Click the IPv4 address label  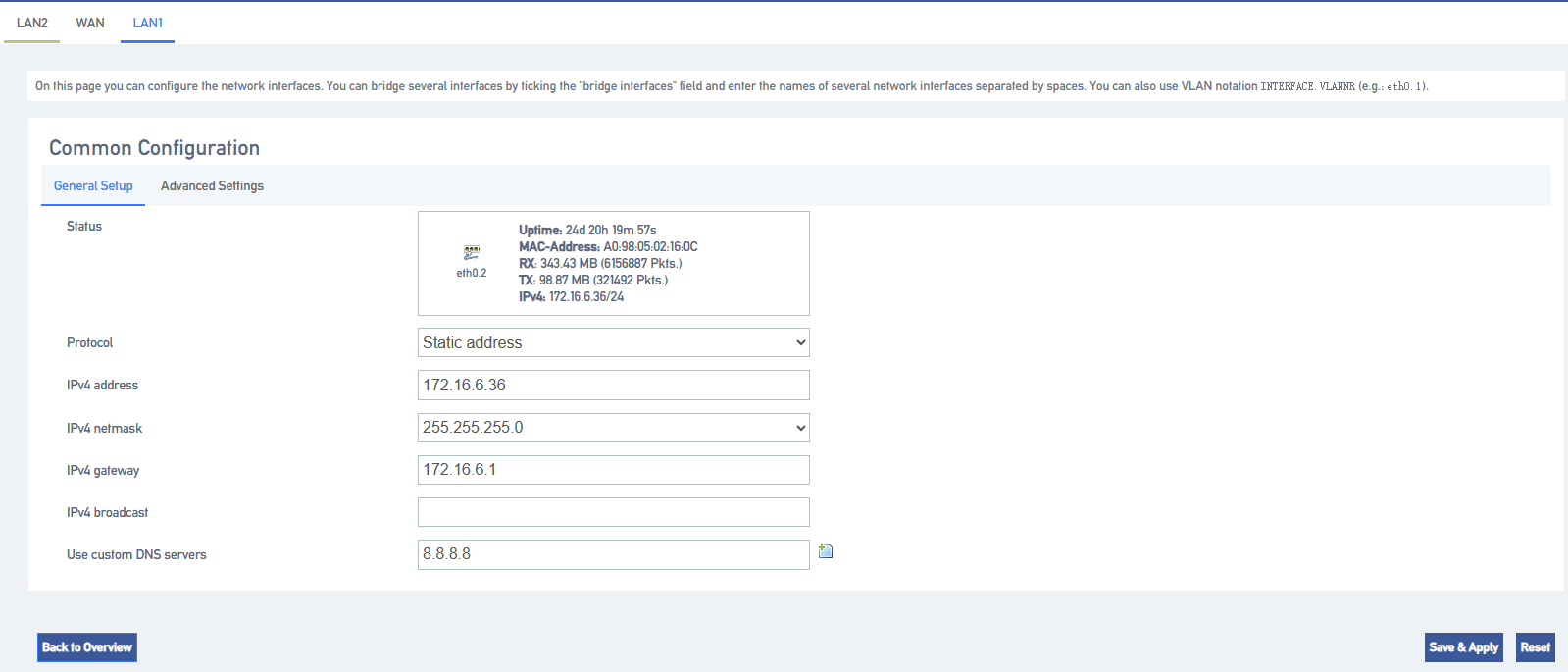(103, 385)
